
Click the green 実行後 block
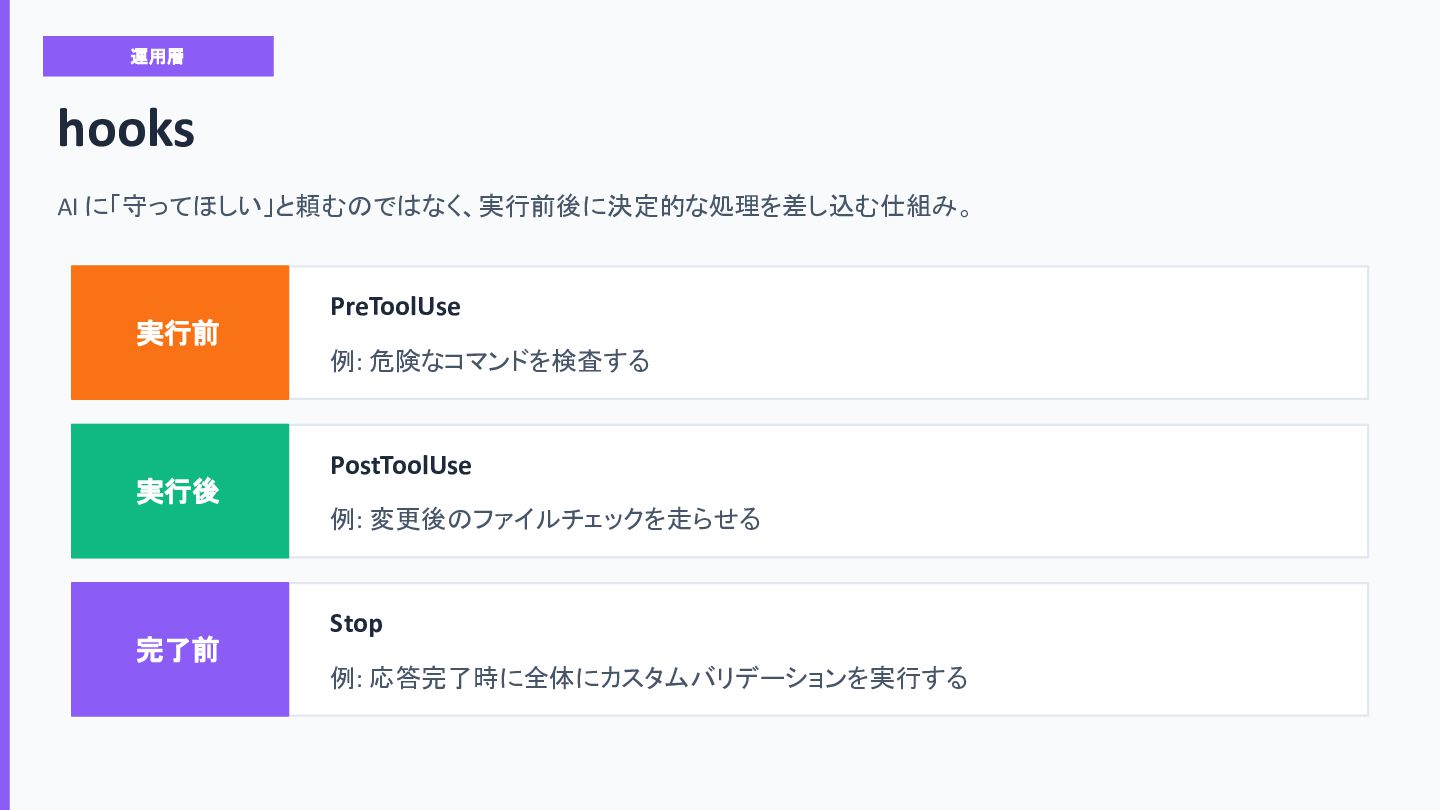tap(180, 491)
